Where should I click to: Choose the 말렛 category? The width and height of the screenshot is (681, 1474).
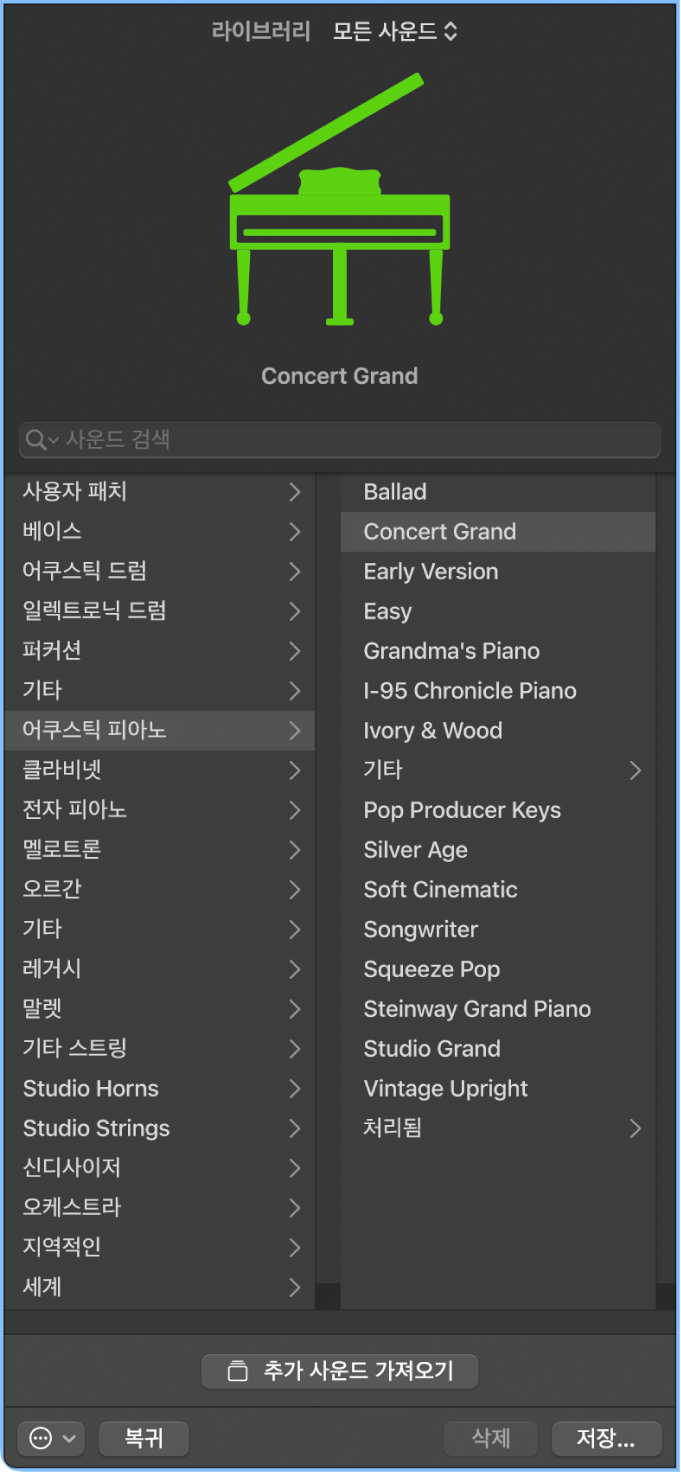click(x=160, y=1009)
